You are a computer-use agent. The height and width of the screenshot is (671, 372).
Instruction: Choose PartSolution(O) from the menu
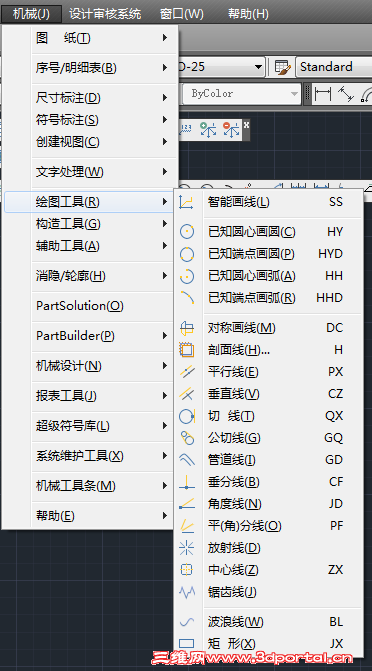[89, 306]
